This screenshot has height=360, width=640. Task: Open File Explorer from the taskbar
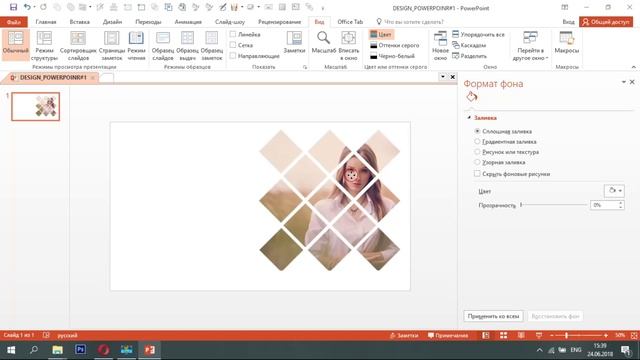click(x=58, y=350)
